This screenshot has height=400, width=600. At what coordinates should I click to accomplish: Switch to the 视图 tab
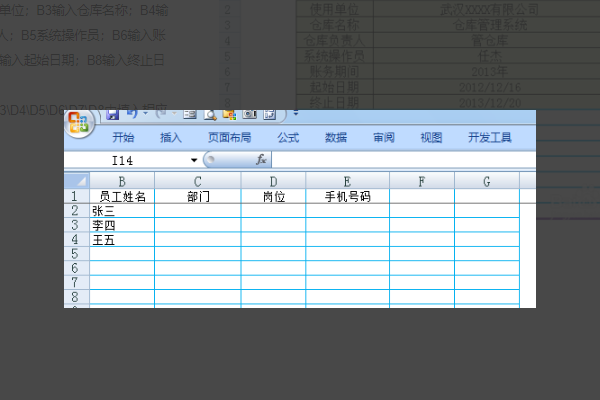[x=431, y=137]
